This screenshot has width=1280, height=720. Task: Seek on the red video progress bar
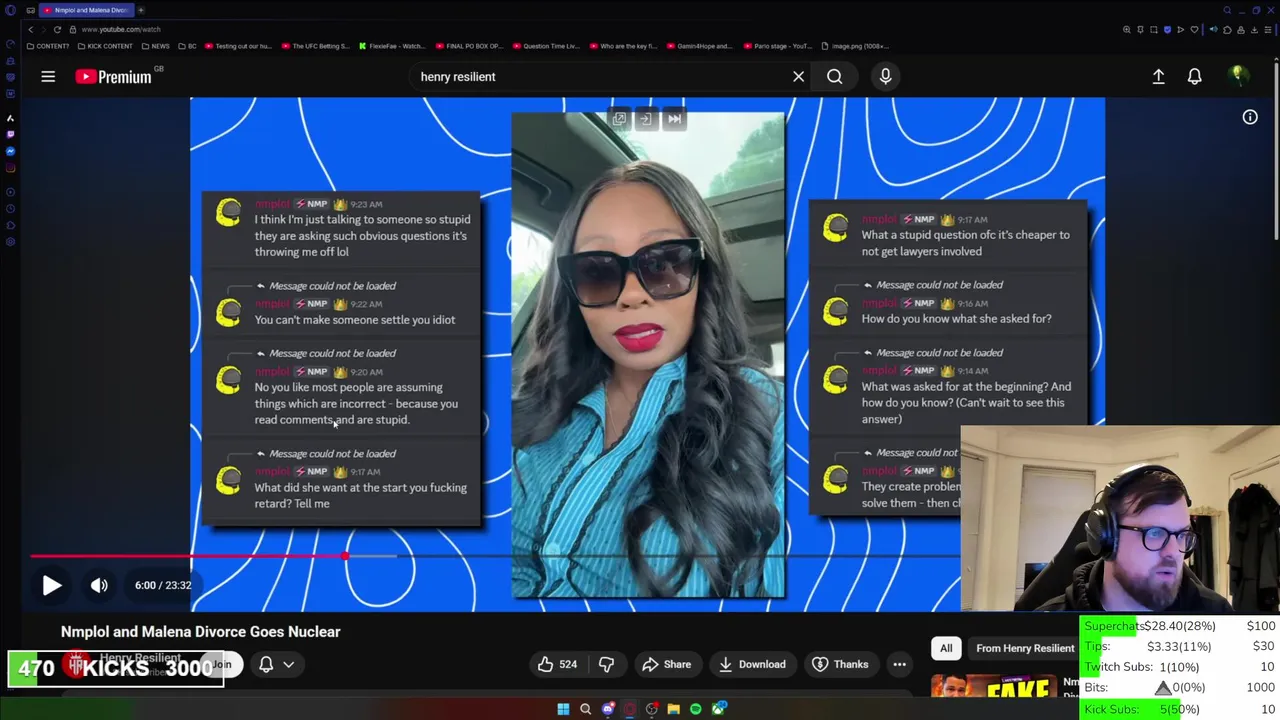click(x=188, y=556)
